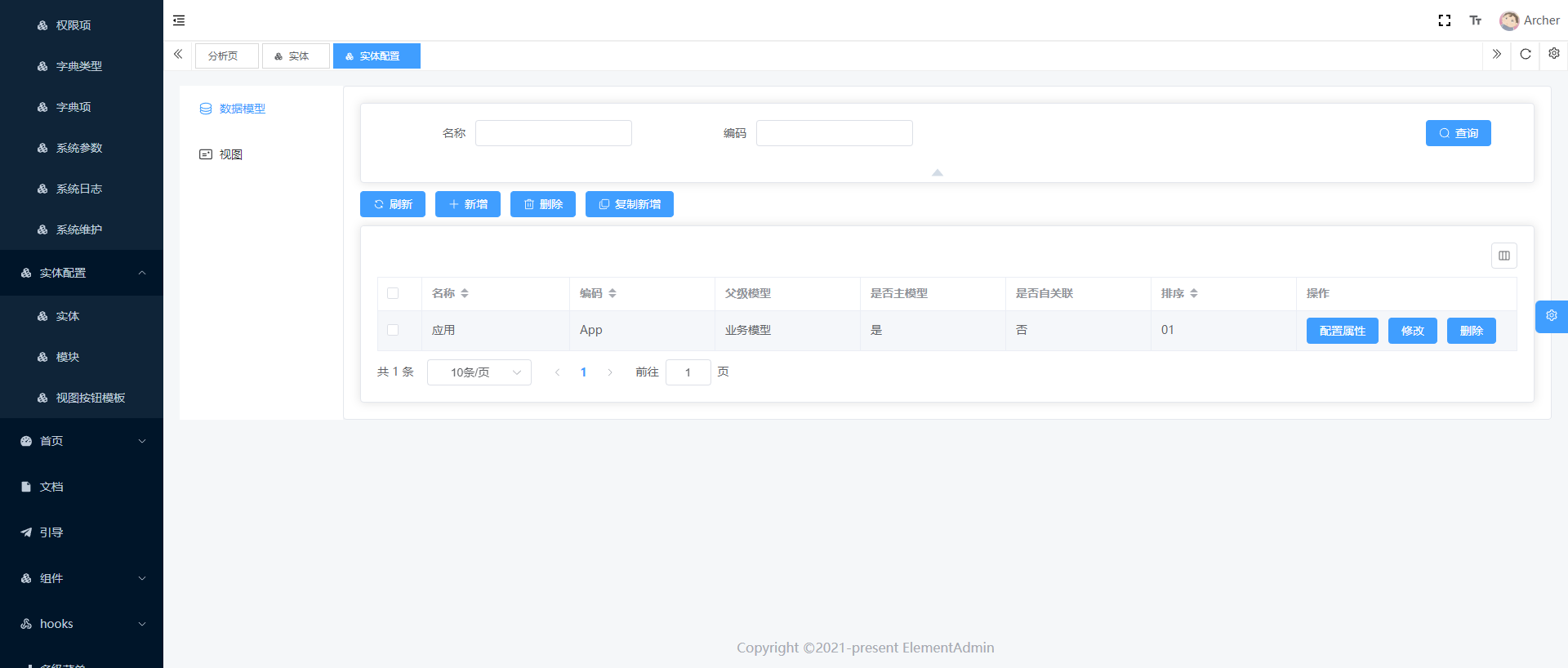The image size is (1568, 668).
Task: Click the App code cell
Action: pyautogui.click(x=642, y=330)
